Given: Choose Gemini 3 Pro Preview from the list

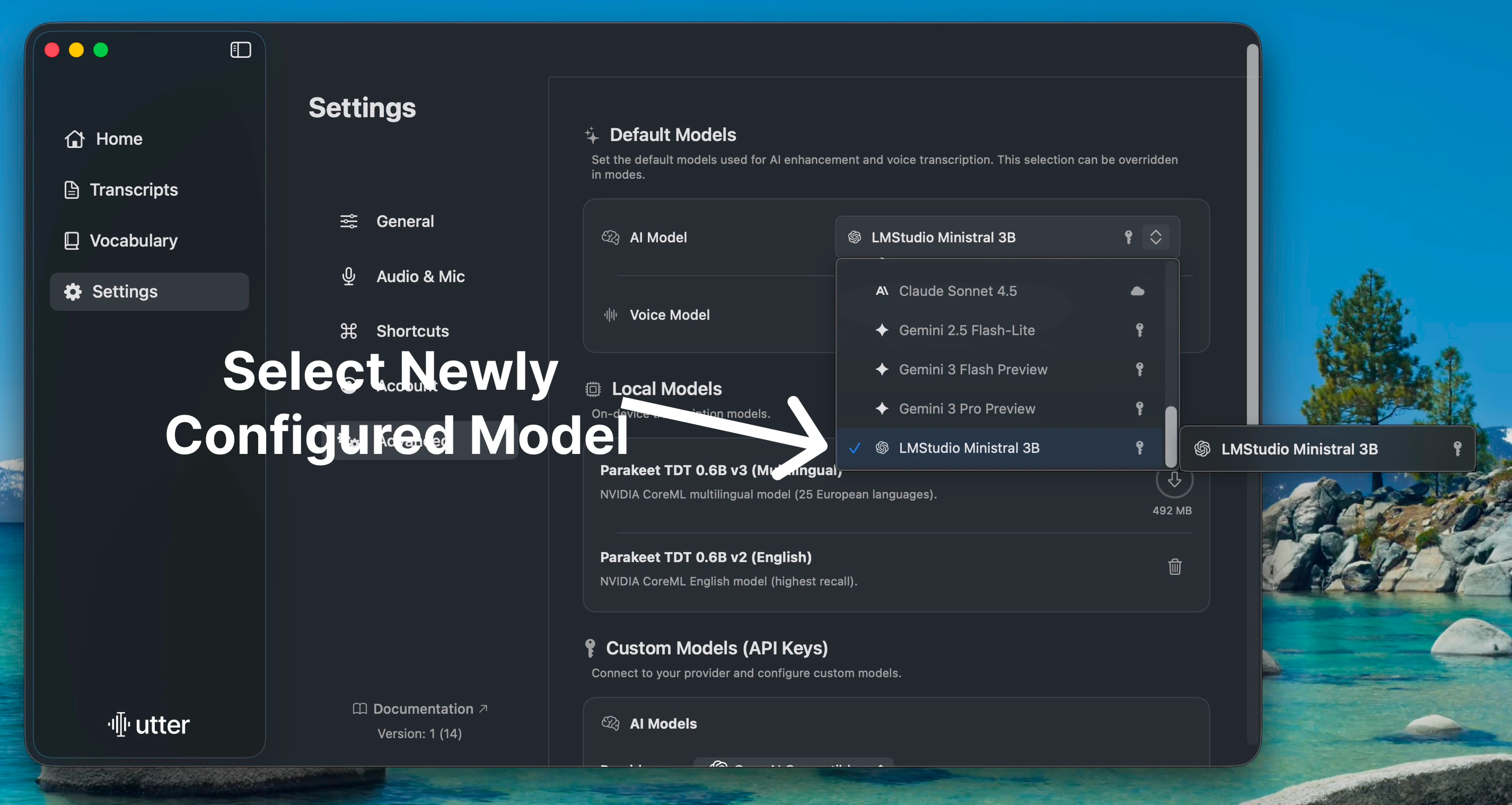Looking at the screenshot, I should coord(966,409).
